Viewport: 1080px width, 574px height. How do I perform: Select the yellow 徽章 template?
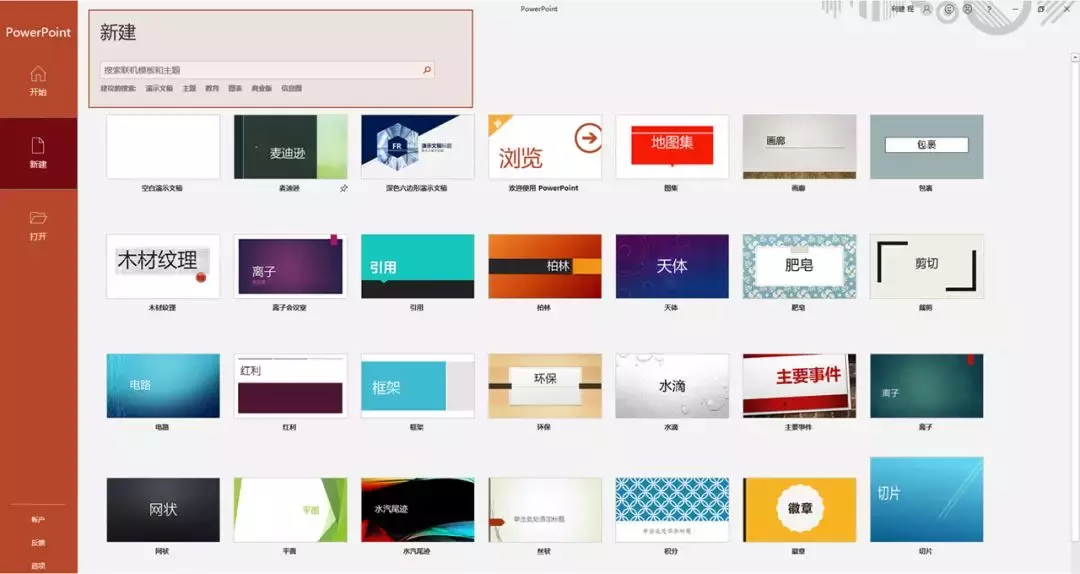tap(799, 510)
